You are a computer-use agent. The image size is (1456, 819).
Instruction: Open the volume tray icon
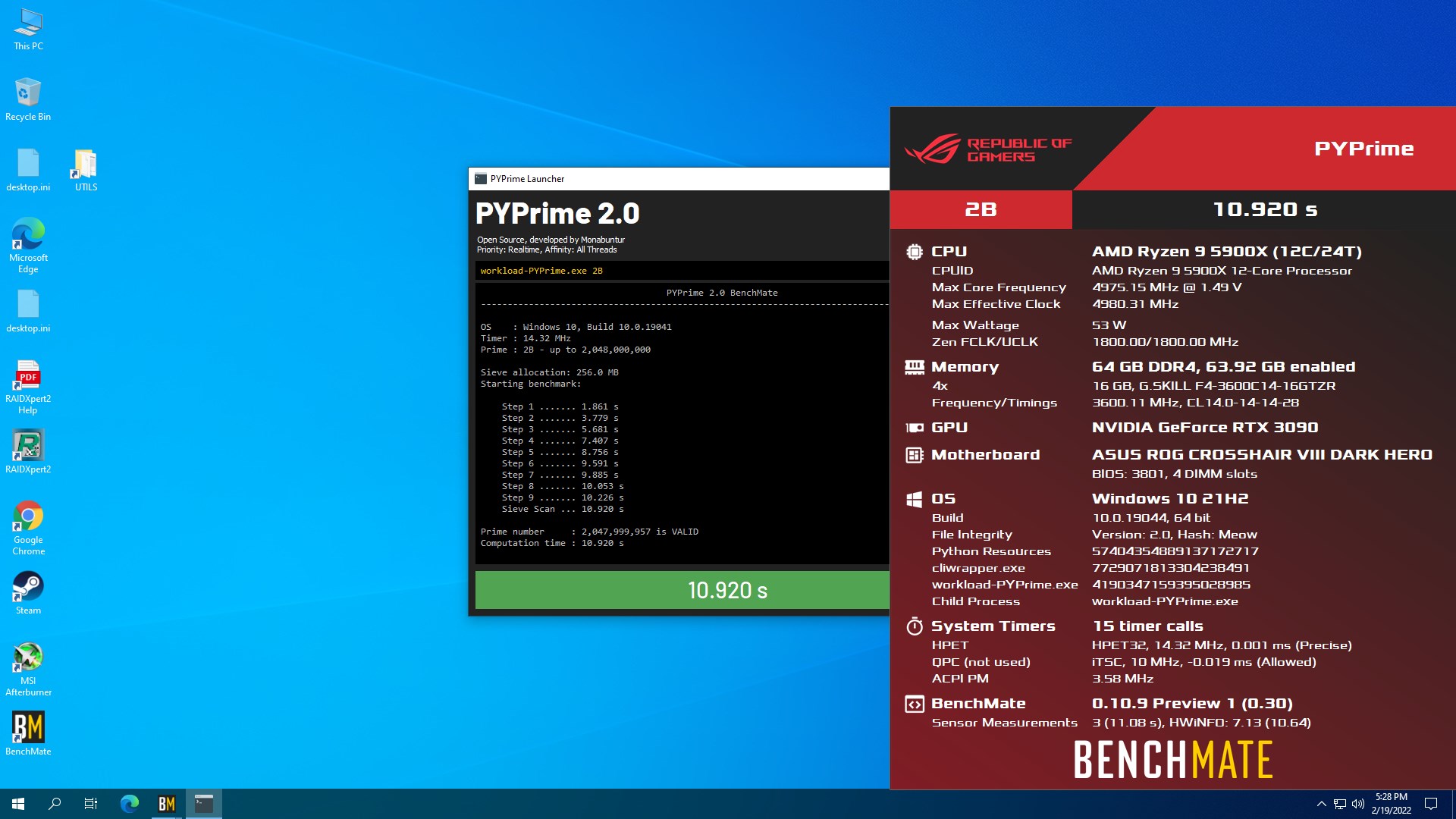pyautogui.click(x=1358, y=804)
